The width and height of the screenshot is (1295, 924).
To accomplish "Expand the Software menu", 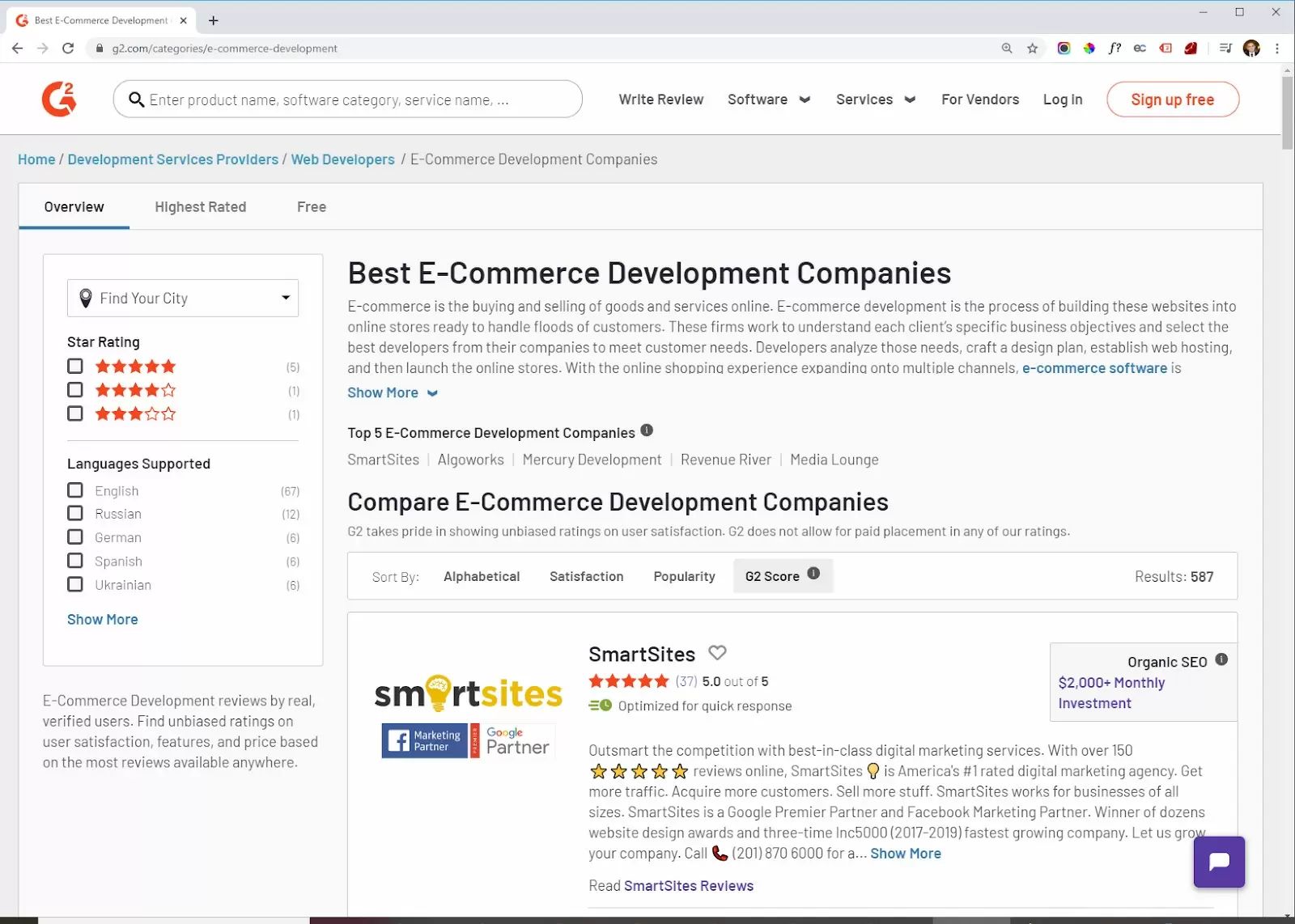I will (769, 100).
